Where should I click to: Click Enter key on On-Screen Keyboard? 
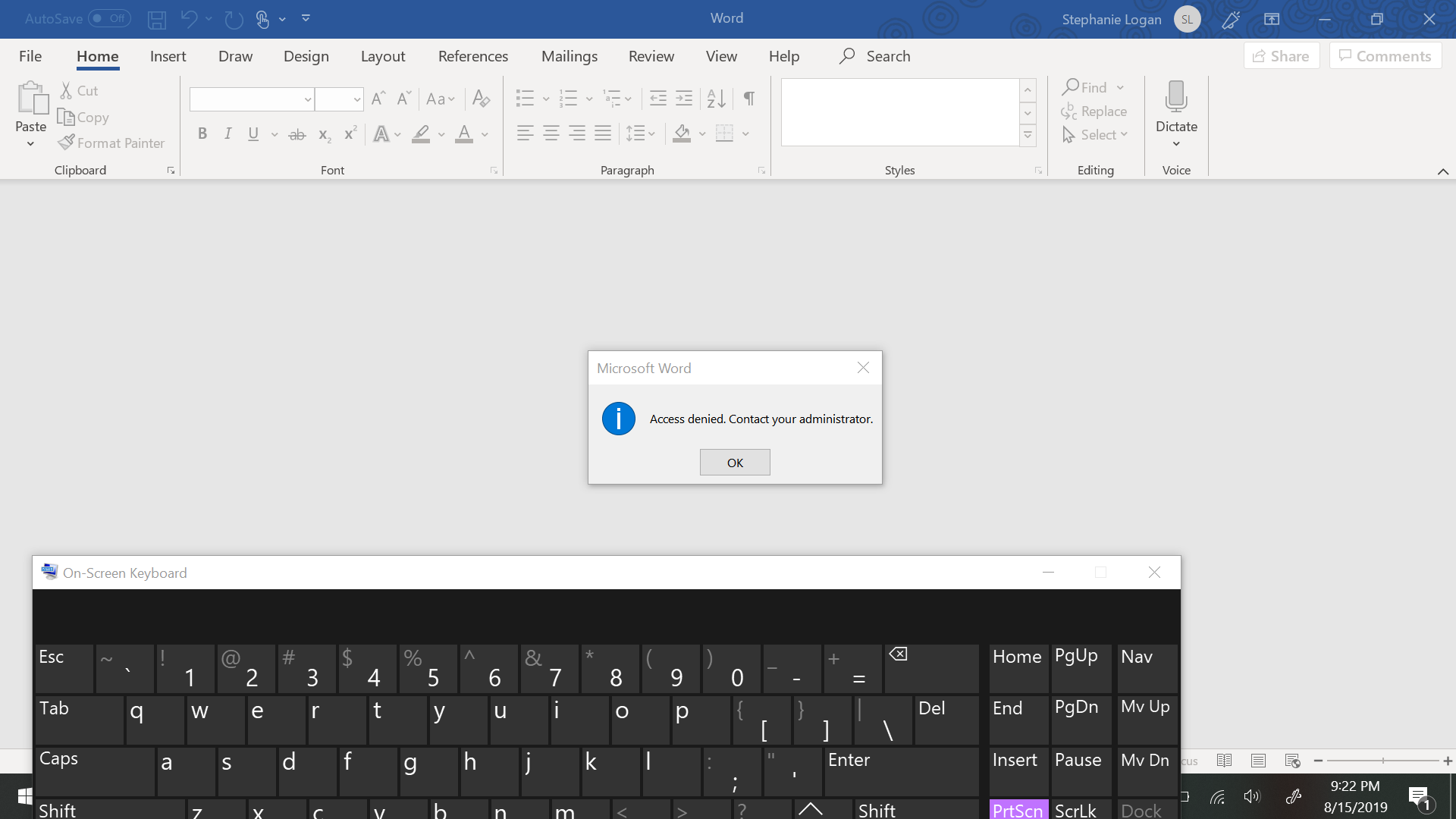(901, 771)
